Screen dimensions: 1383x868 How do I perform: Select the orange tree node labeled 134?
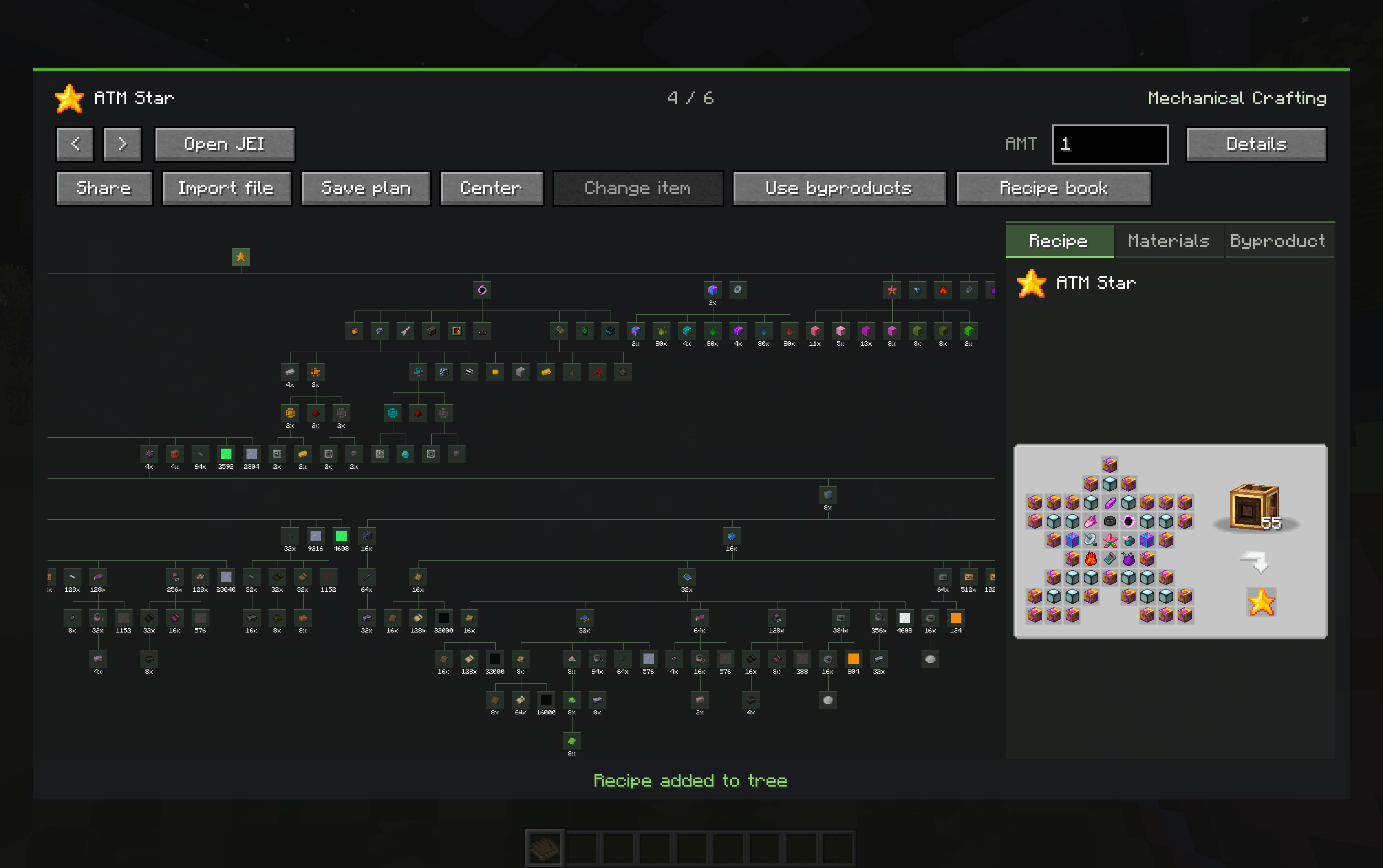point(956,618)
